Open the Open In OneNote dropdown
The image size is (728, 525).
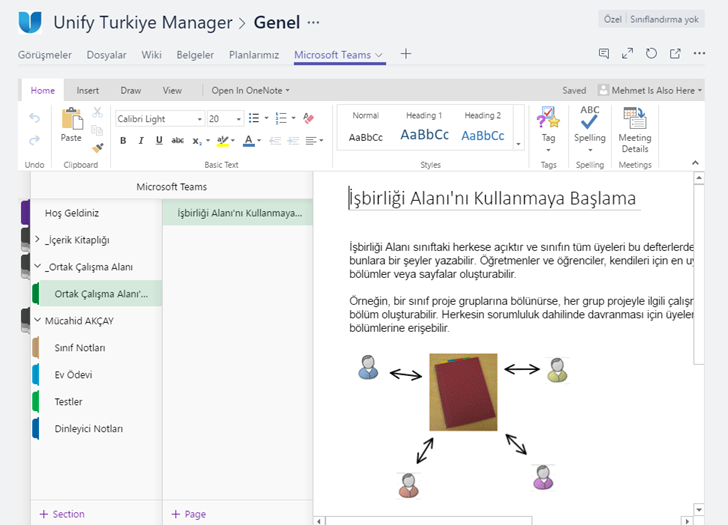[x=250, y=91]
